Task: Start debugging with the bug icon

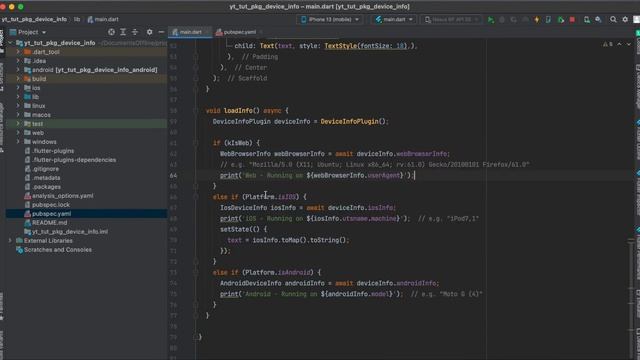Action: pos(502,20)
